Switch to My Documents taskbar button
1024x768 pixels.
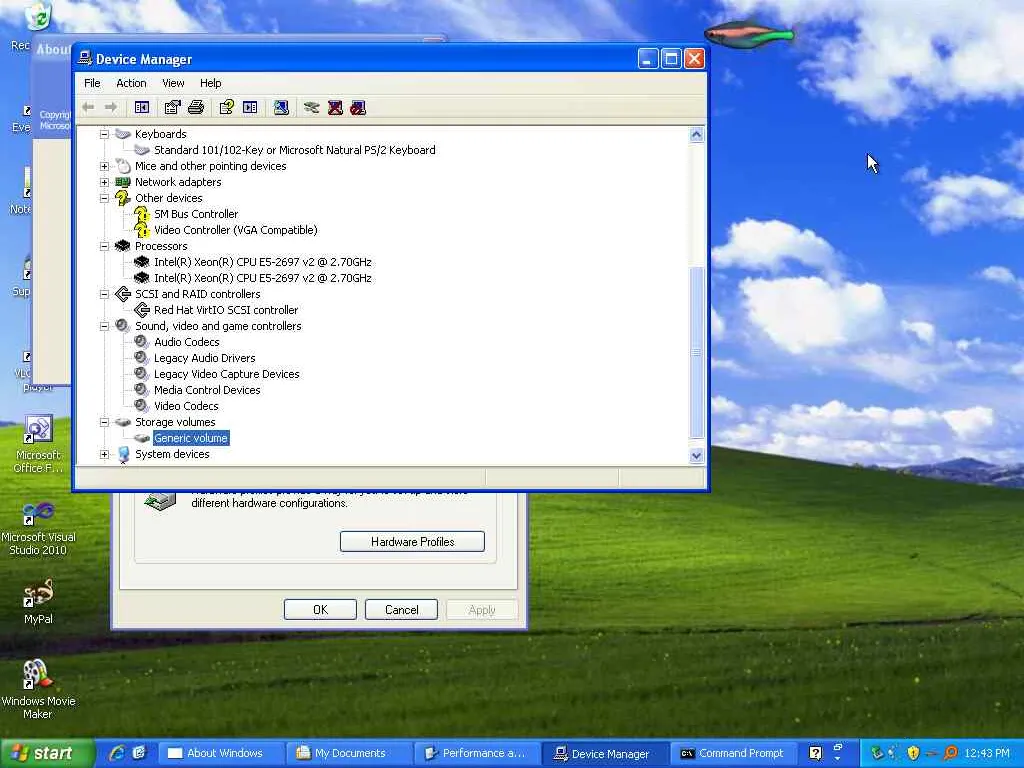click(x=349, y=753)
